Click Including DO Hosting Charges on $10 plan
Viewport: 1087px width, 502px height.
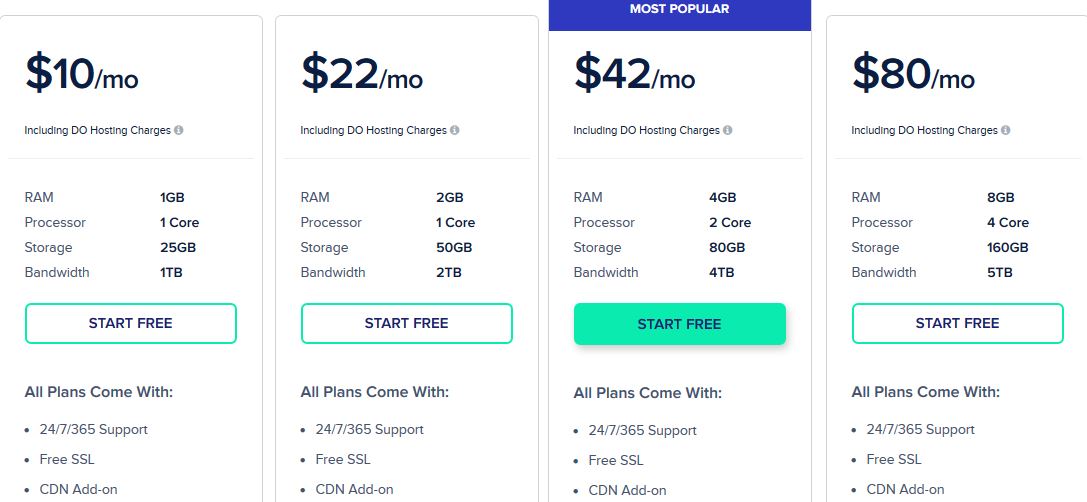coord(98,130)
